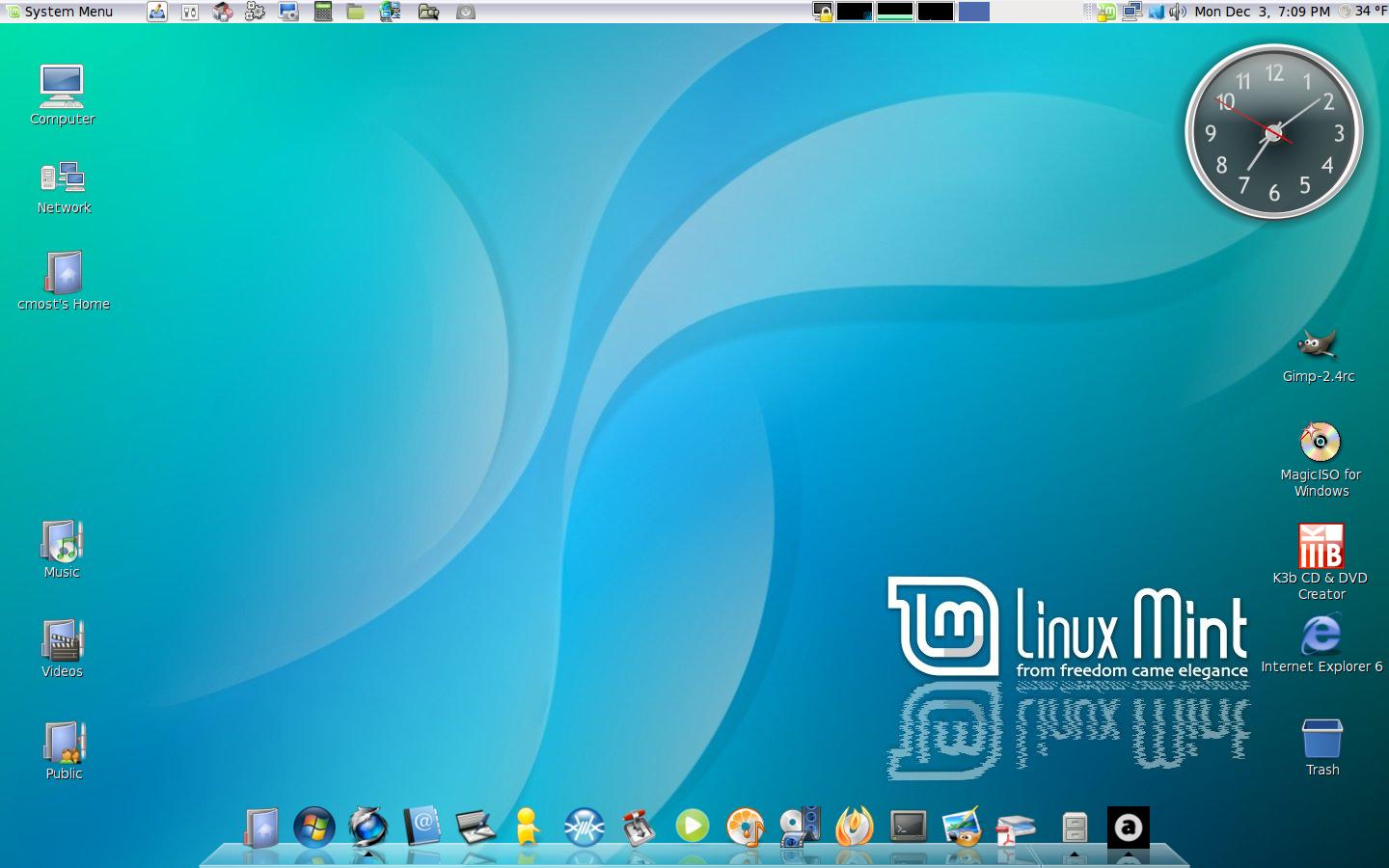This screenshot has width=1389, height=868.
Task: Open the orange music player in dock
Action: tap(745, 827)
